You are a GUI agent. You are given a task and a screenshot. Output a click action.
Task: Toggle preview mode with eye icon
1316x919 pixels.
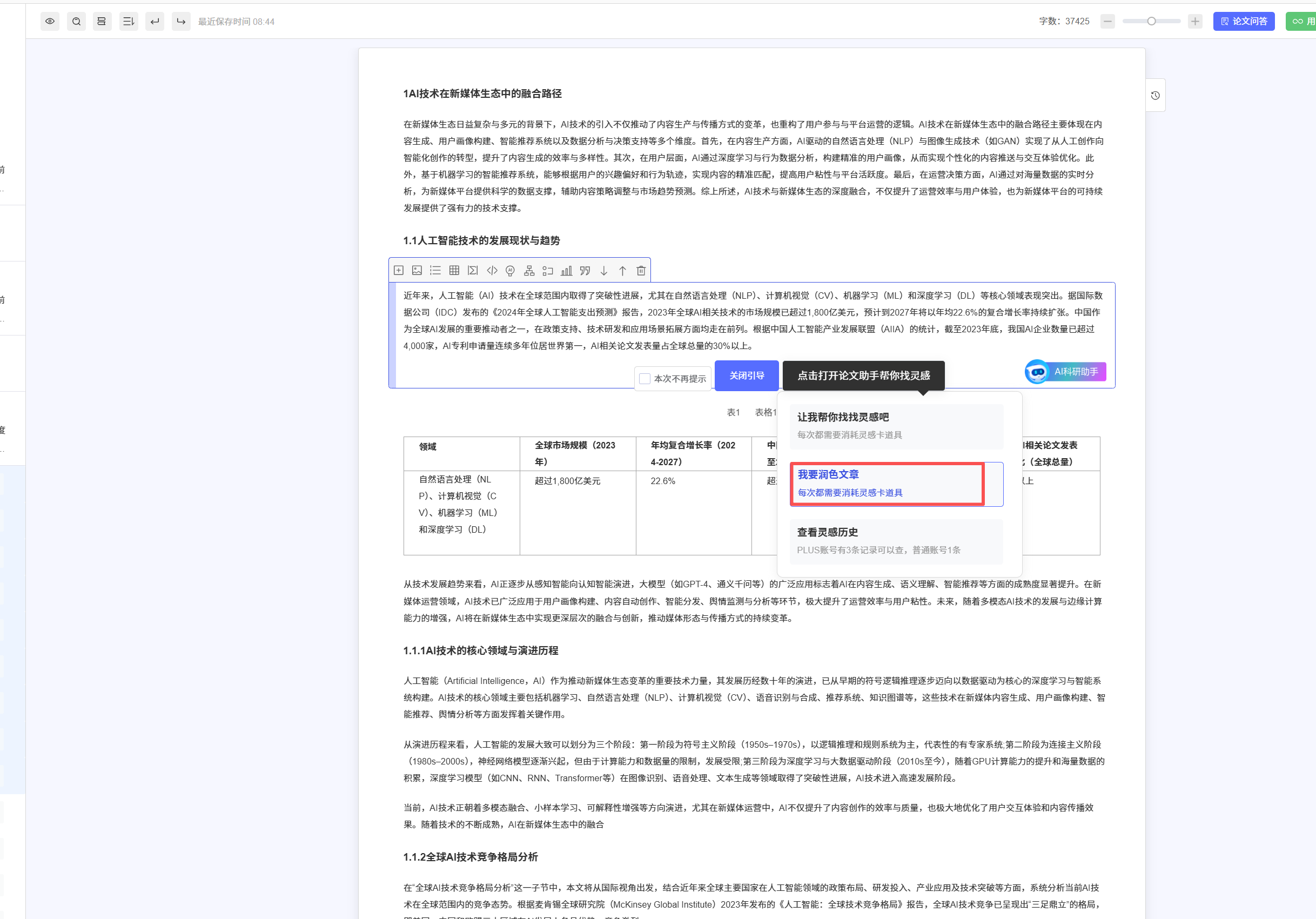[50, 21]
